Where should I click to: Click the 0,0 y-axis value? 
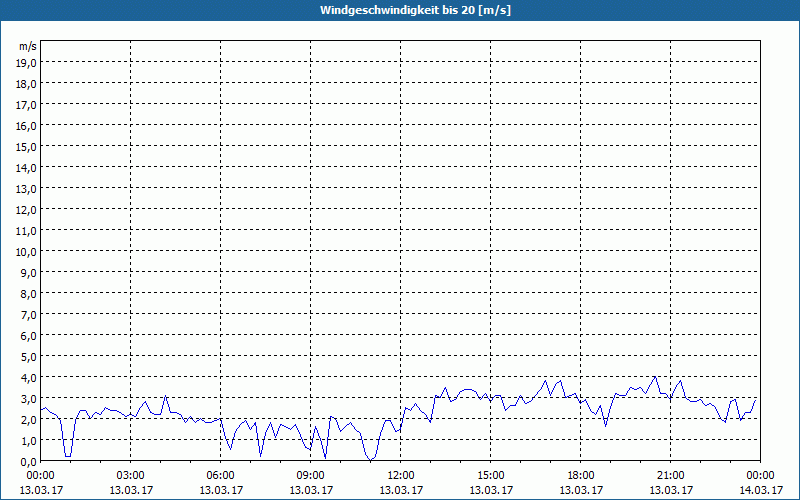30,462
